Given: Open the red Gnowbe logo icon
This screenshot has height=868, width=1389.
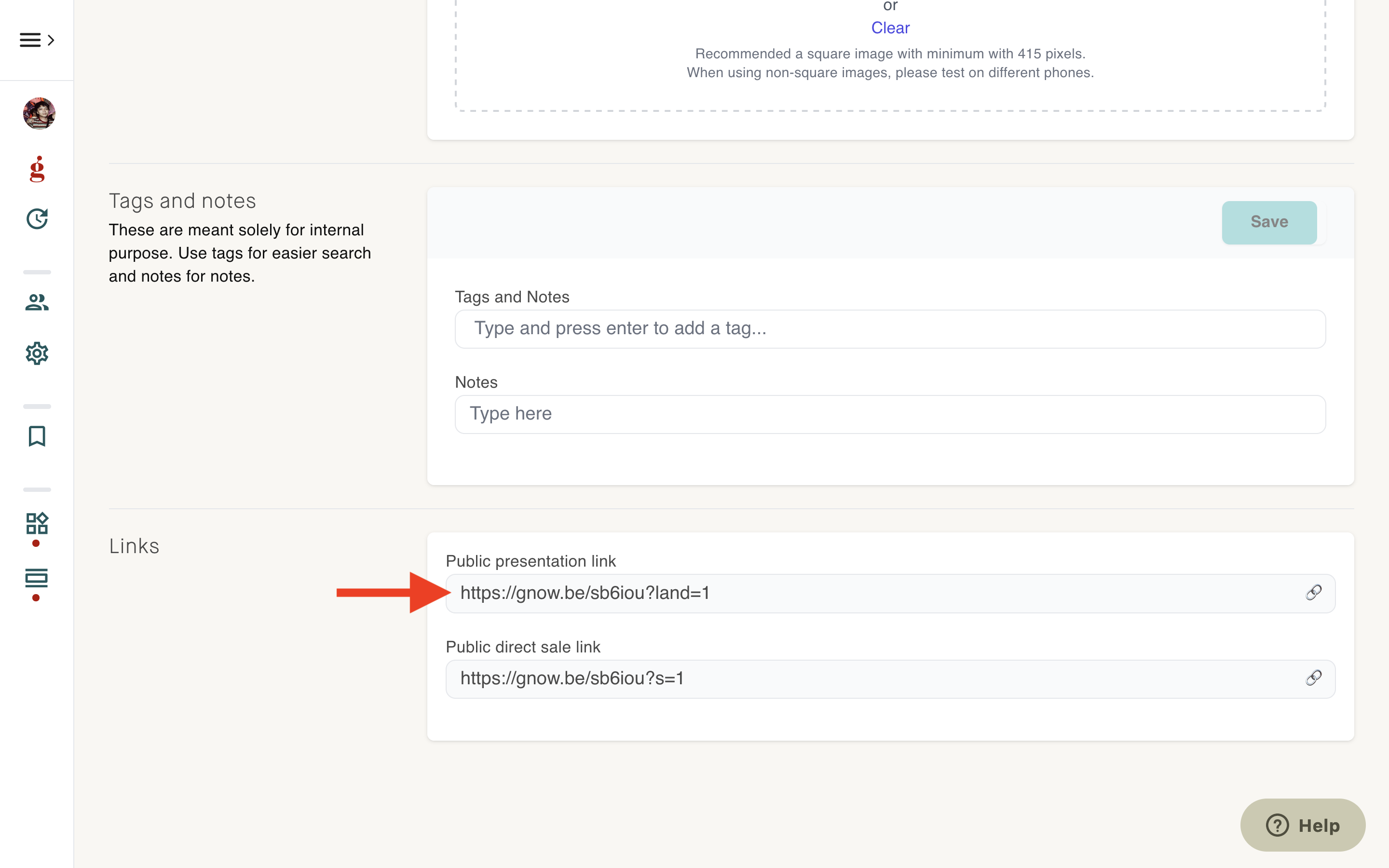Looking at the screenshot, I should (x=37, y=169).
